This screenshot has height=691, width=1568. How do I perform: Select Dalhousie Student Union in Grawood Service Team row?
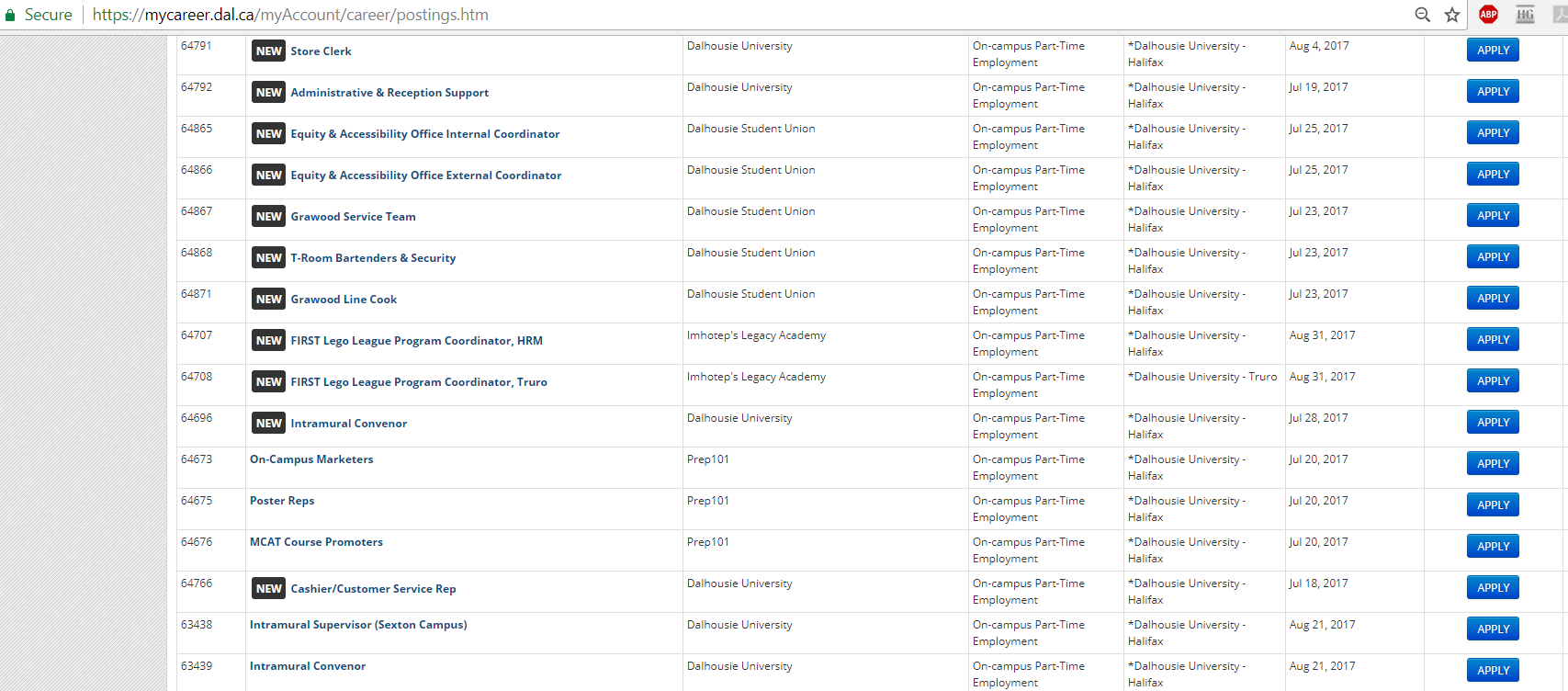(x=750, y=211)
